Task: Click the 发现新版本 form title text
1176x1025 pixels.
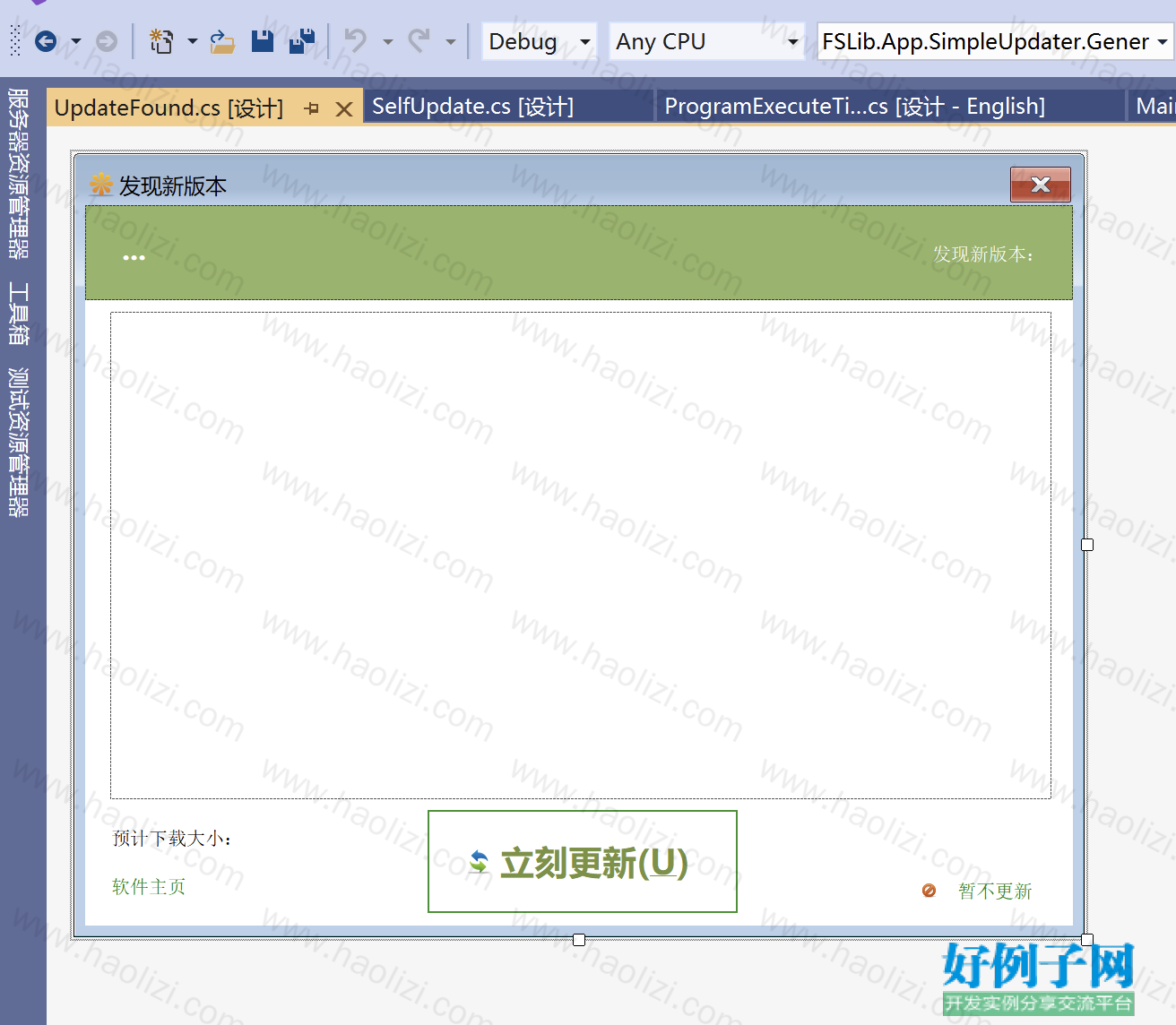Action: coord(173,185)
